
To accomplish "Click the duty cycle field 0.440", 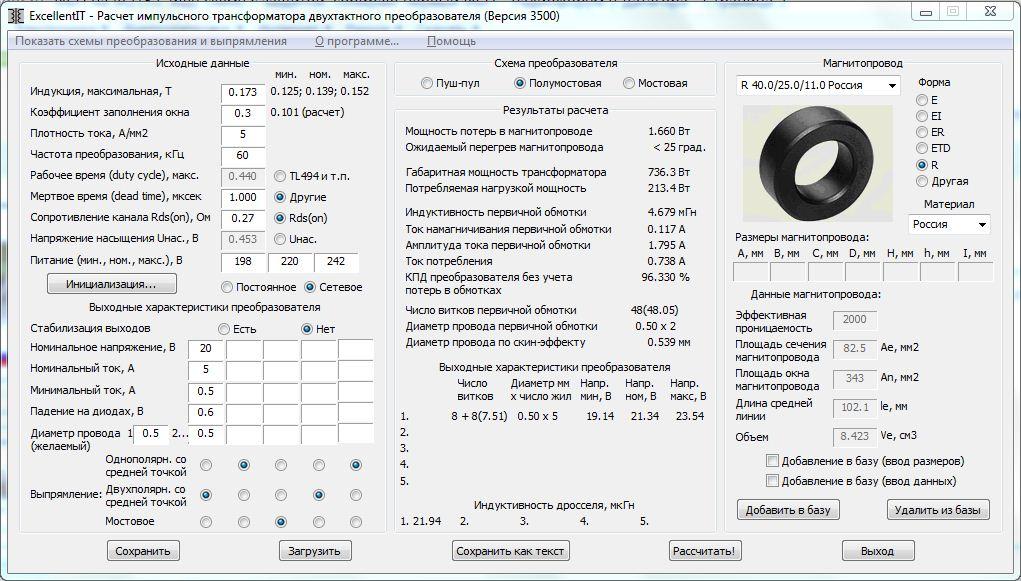I will [x=243, y=177].
